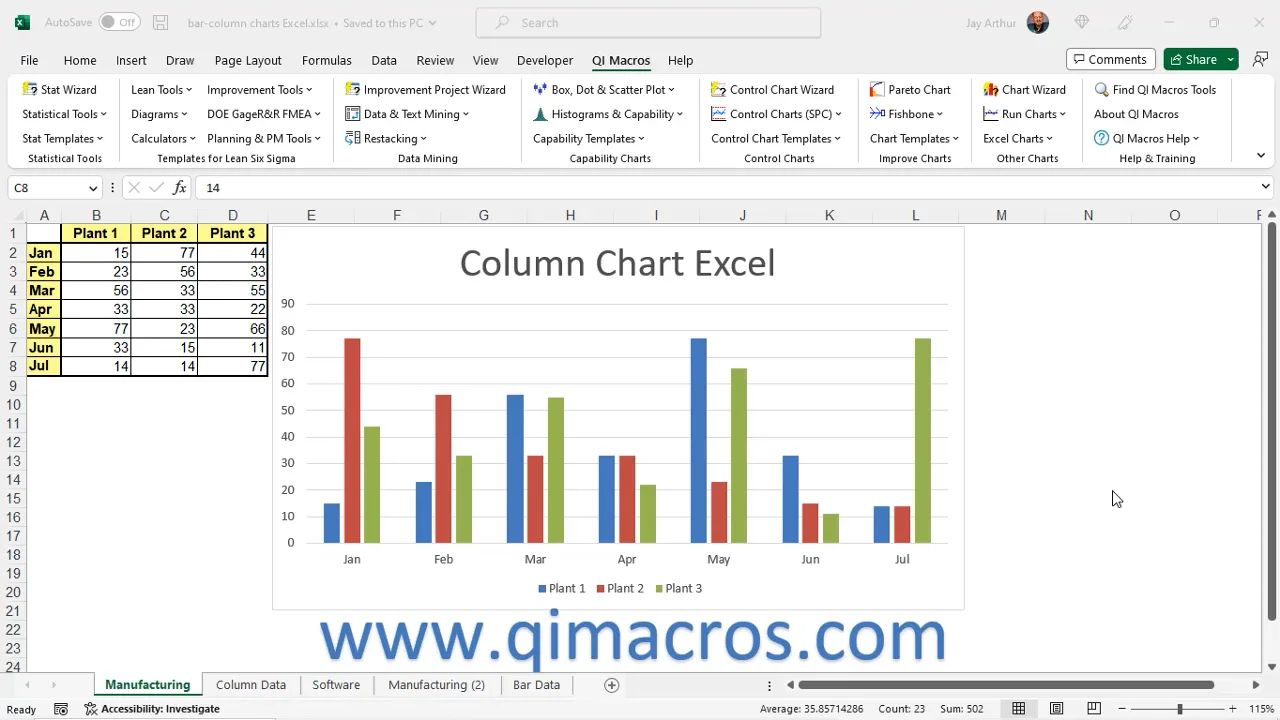Open the Chart Wizard
This screenshot has height=720, width=1280.
[1024, 89]
